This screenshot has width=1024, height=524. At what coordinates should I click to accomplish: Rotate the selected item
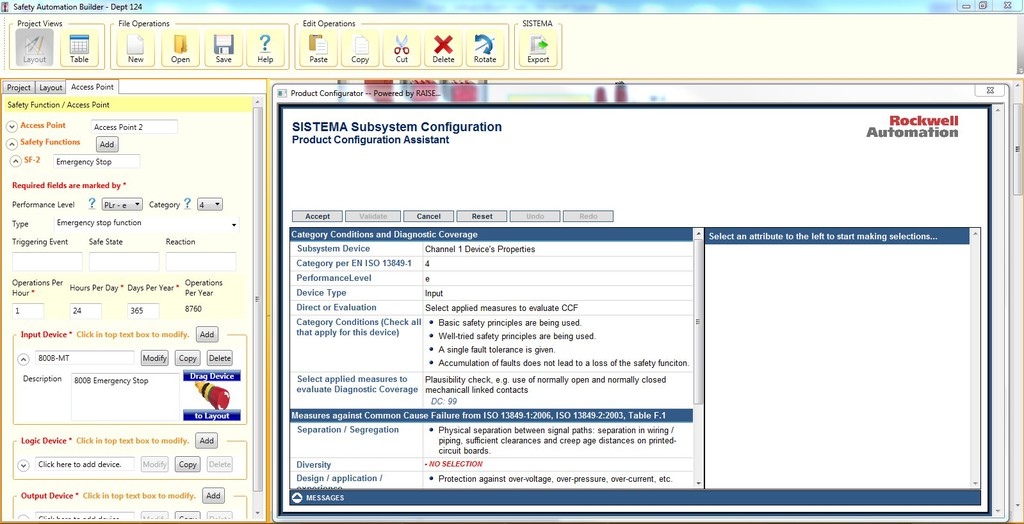tap(485, 48)
